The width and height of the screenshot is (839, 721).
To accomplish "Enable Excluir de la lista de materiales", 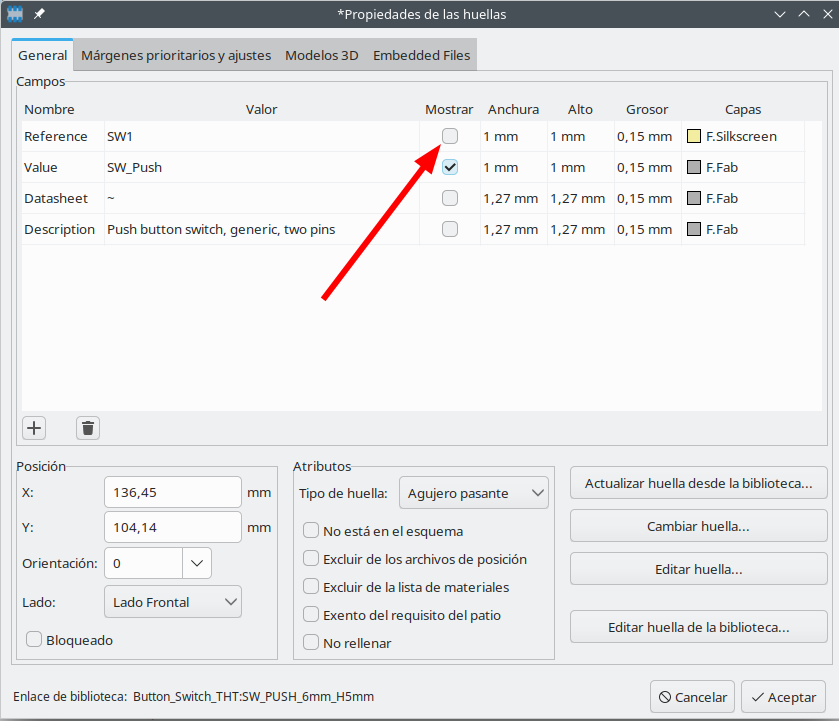I will point(311,587).
